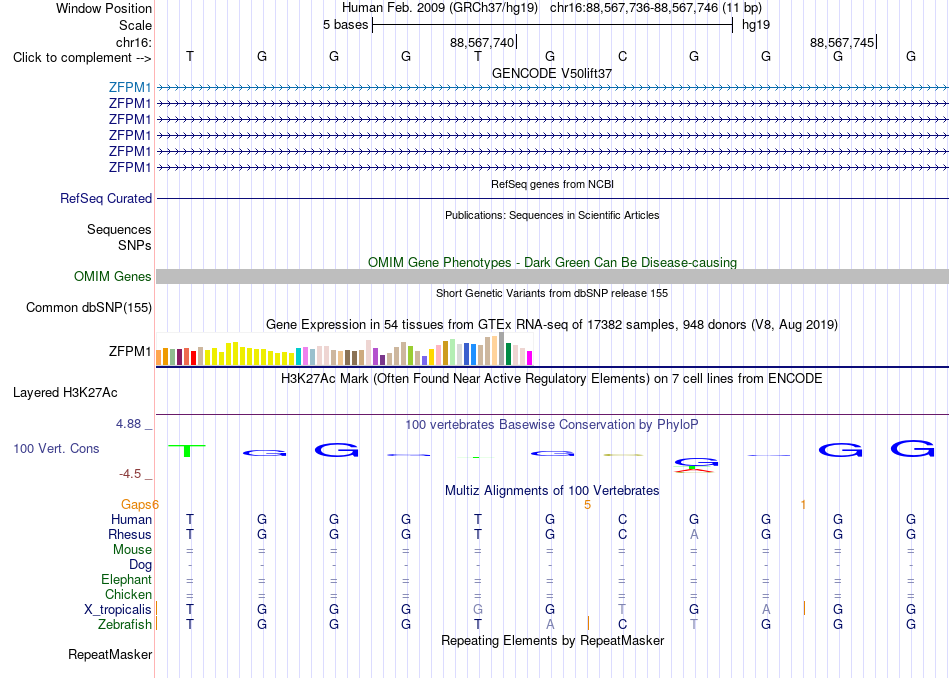Click the OMIM Genes track label
The image size is (950, 678).
[x=113, y=276]
